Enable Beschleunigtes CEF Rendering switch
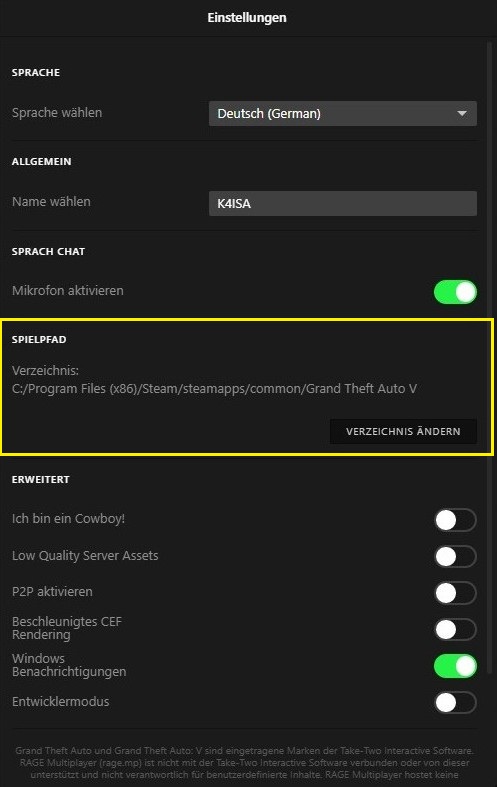497x787 pixels. [455, 629]
